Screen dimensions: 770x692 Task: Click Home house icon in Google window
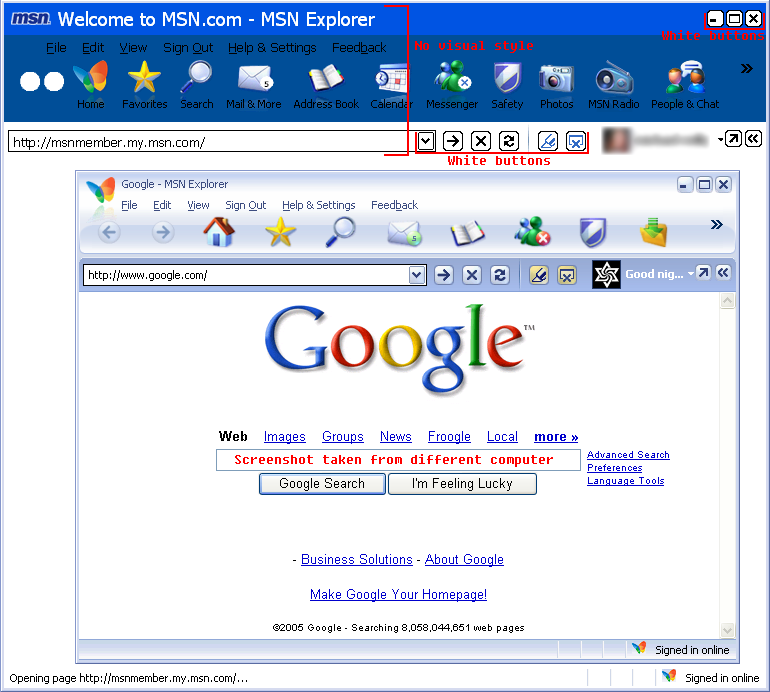point(219,232)
